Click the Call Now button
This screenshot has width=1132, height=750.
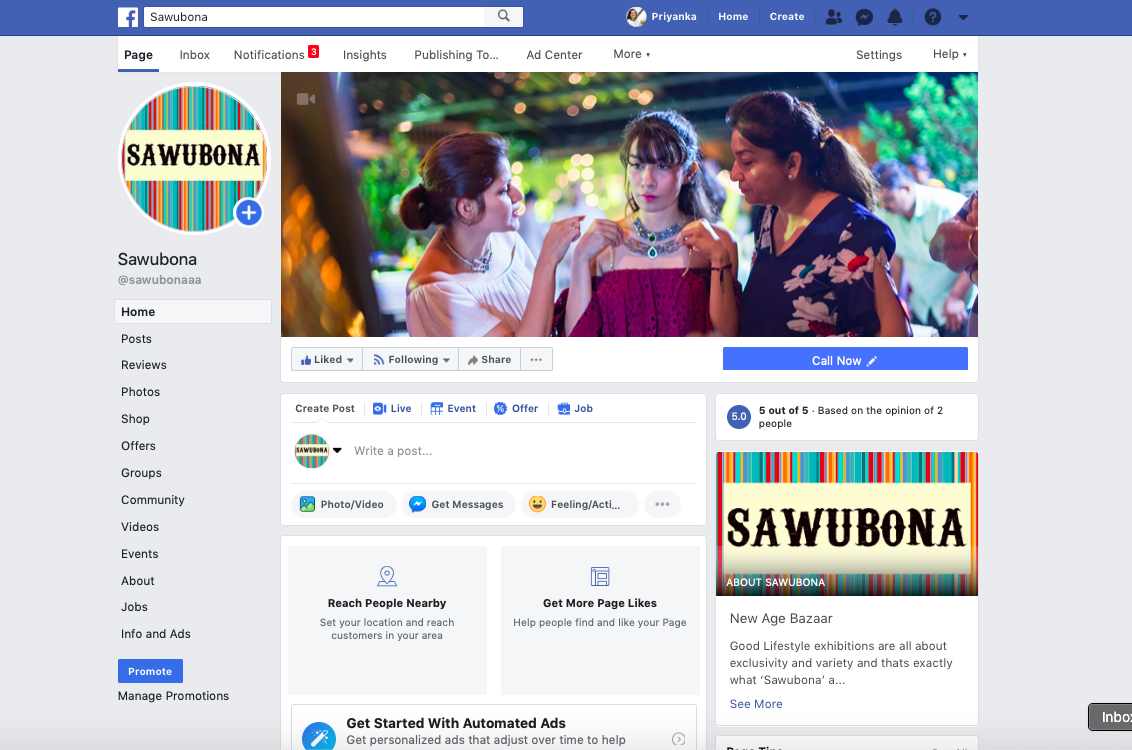pos(844,360)
